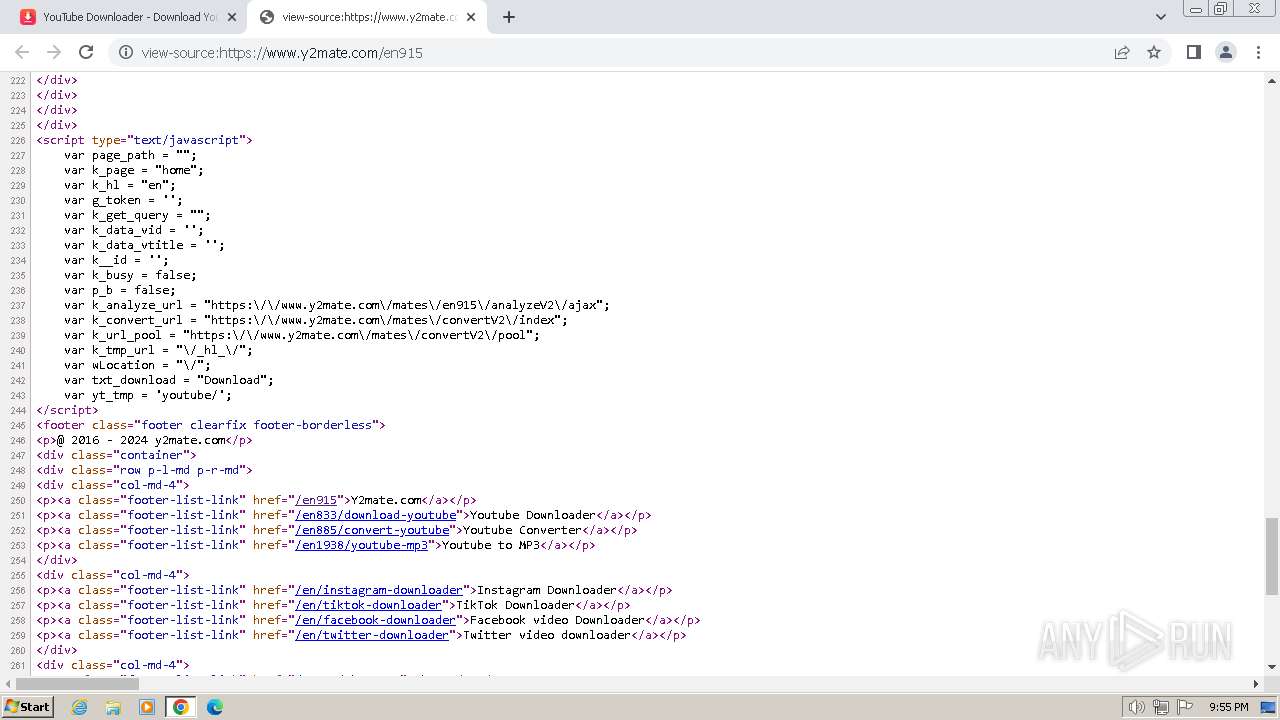
Task: Click the closing </script> tag line
Action: [x=68, y=410]
